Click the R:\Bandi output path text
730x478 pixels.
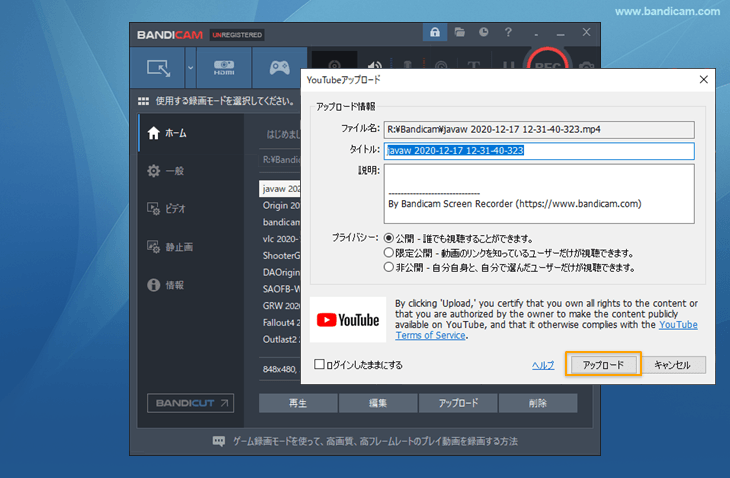click(x=281, y=160)
